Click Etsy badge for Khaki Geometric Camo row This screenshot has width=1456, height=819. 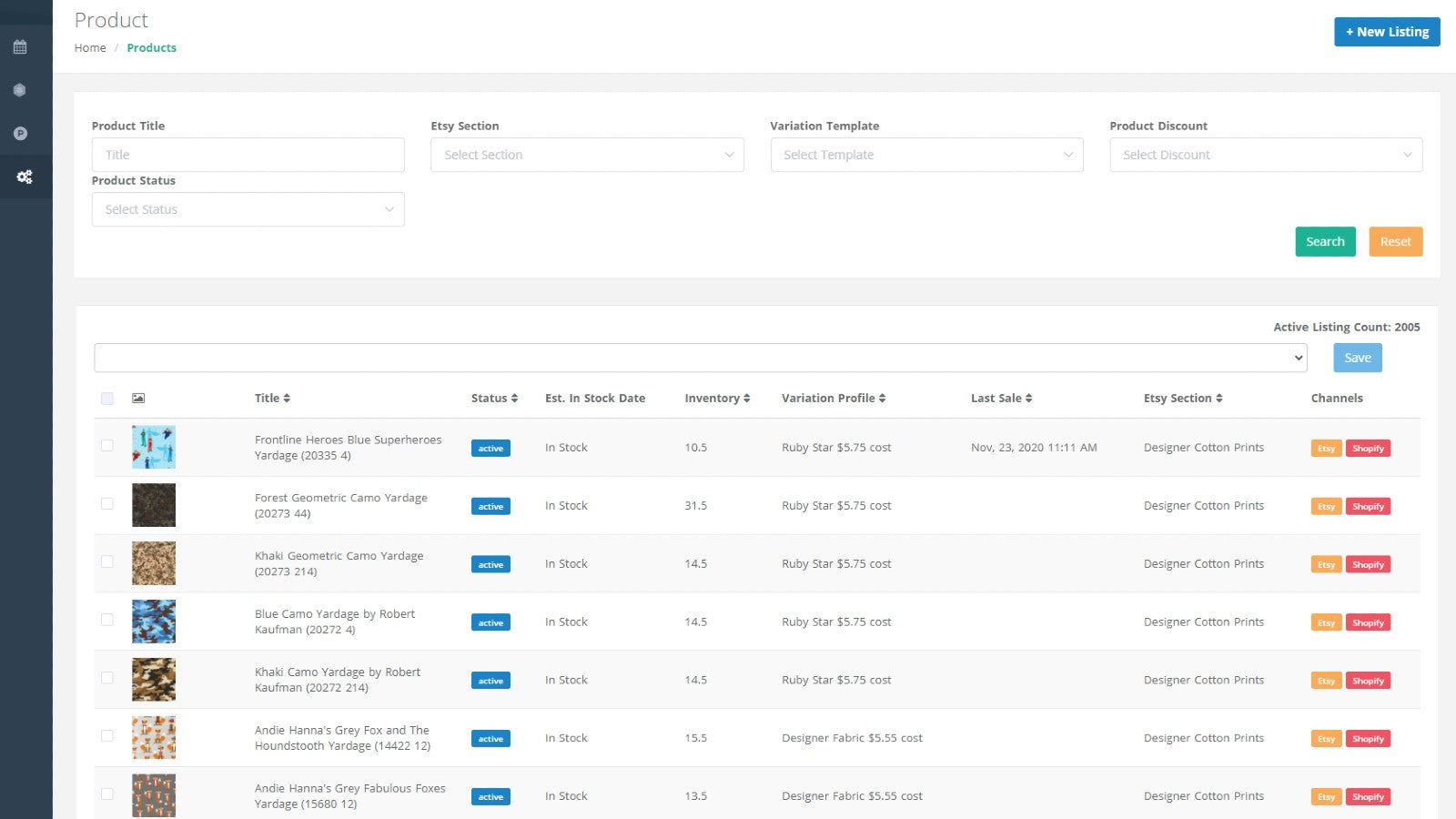click(x=1326, y=564)
